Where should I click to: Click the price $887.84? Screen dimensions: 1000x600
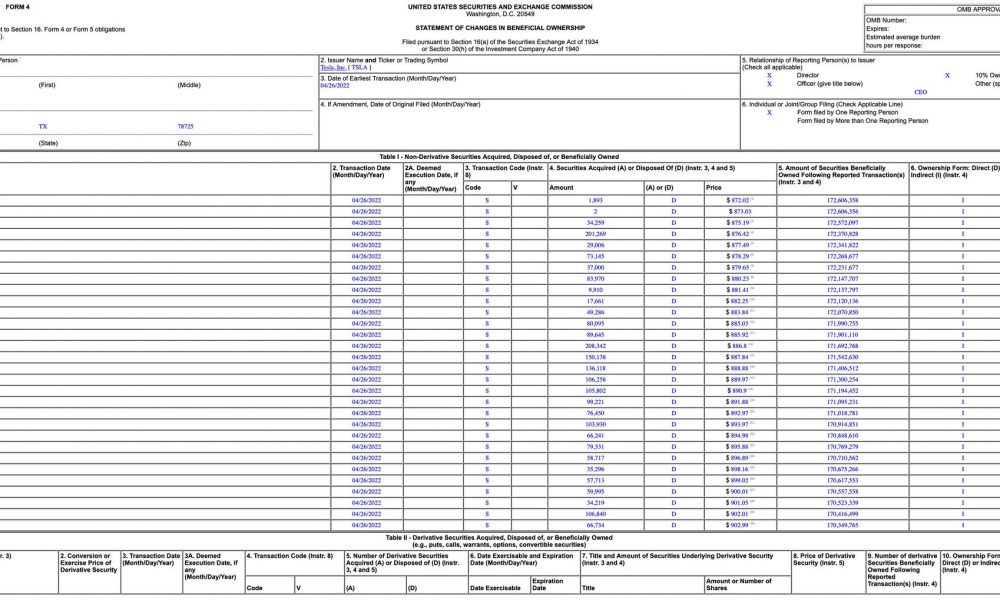pos(738,357)
